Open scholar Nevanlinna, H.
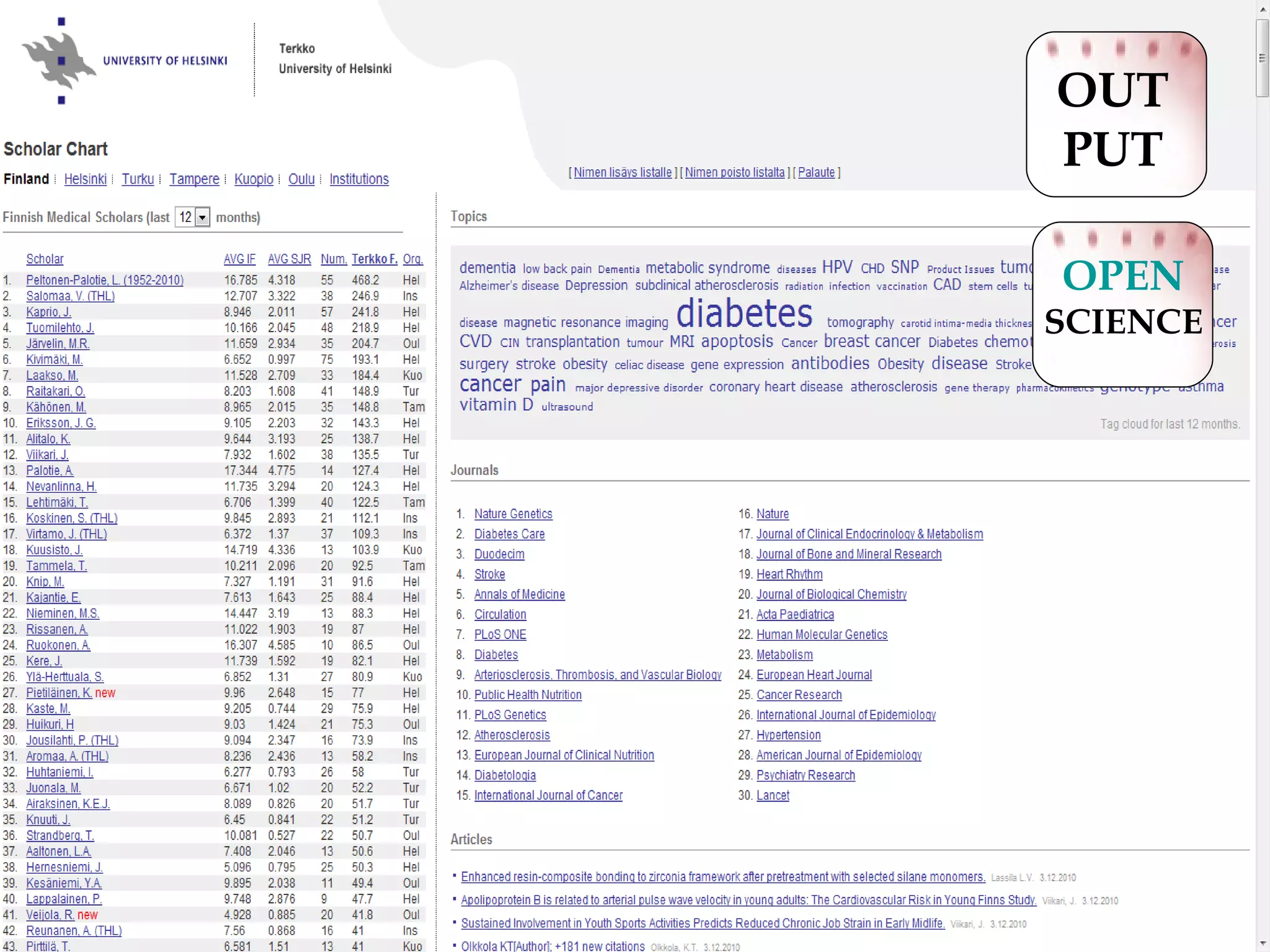Viewport: 1270px width, 952px height. (x=61, y=487)
